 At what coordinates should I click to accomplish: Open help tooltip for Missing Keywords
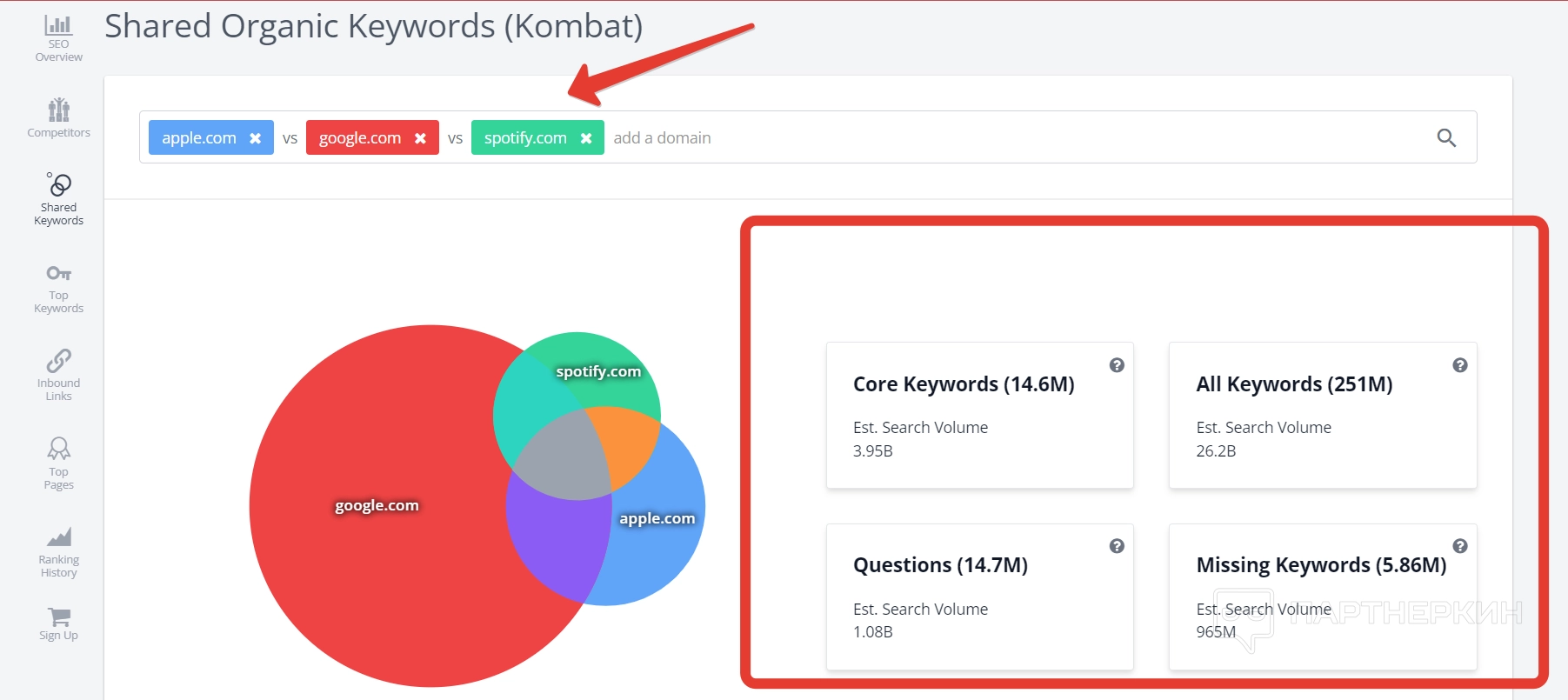pos(1460,546)
